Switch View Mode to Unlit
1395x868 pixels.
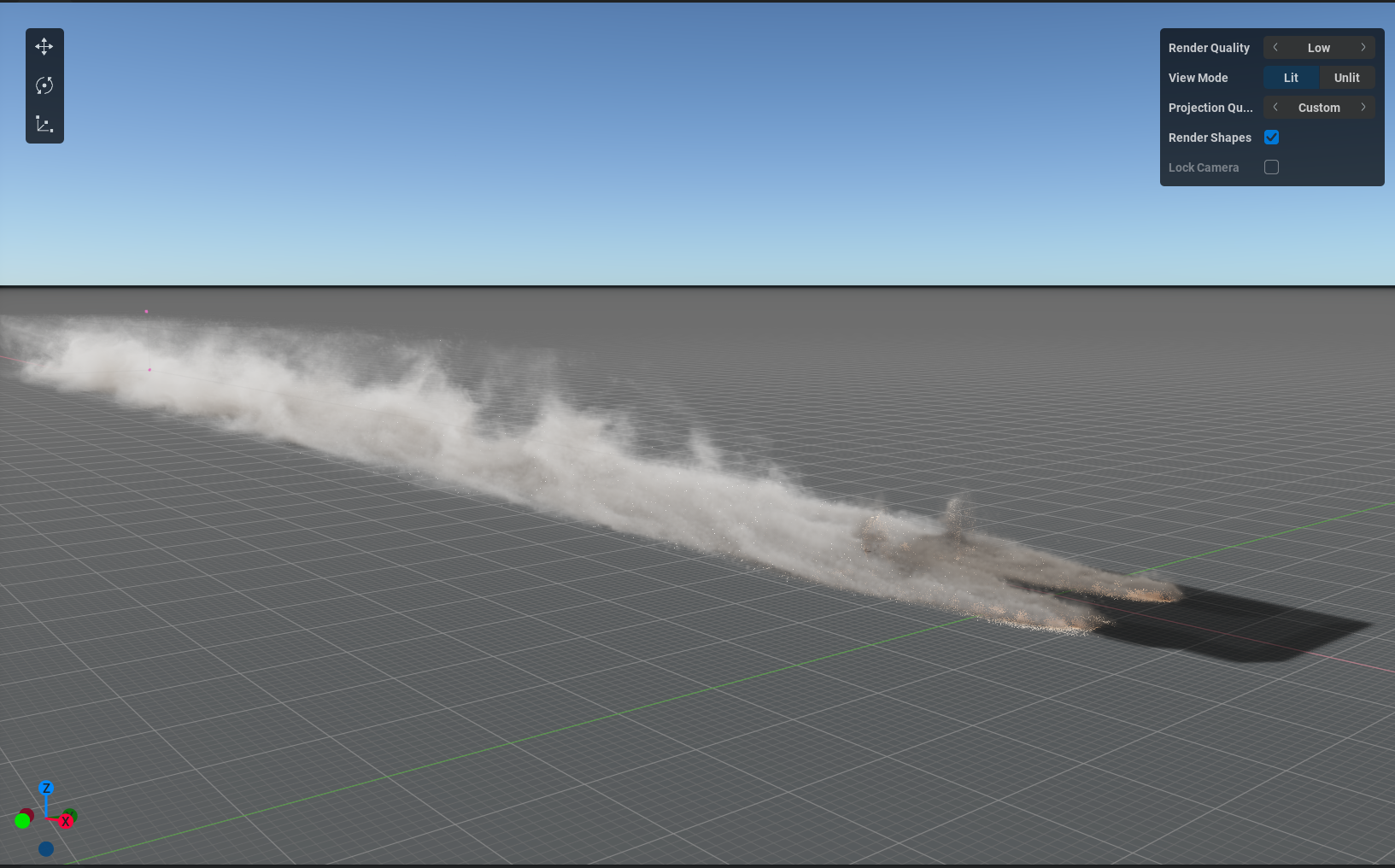click(1347, 78)
